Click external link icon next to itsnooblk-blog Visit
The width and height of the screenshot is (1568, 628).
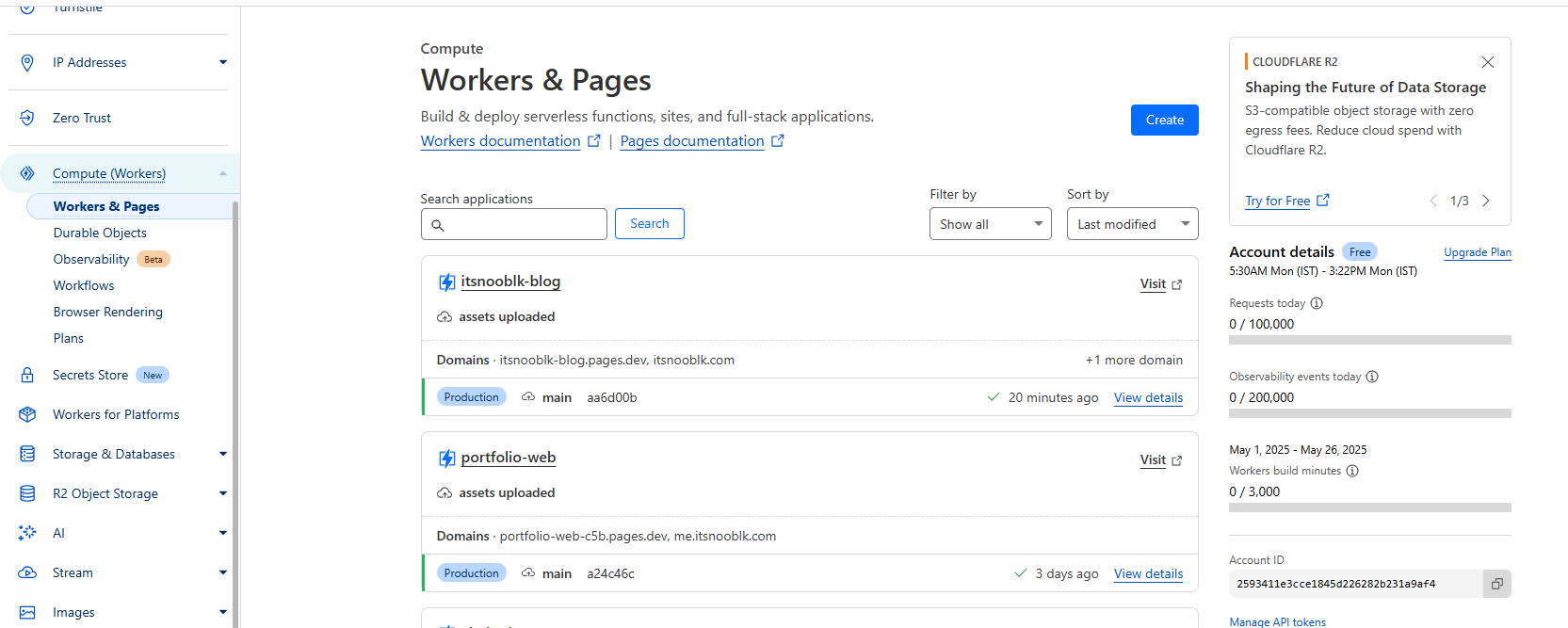coord(1177,284)
